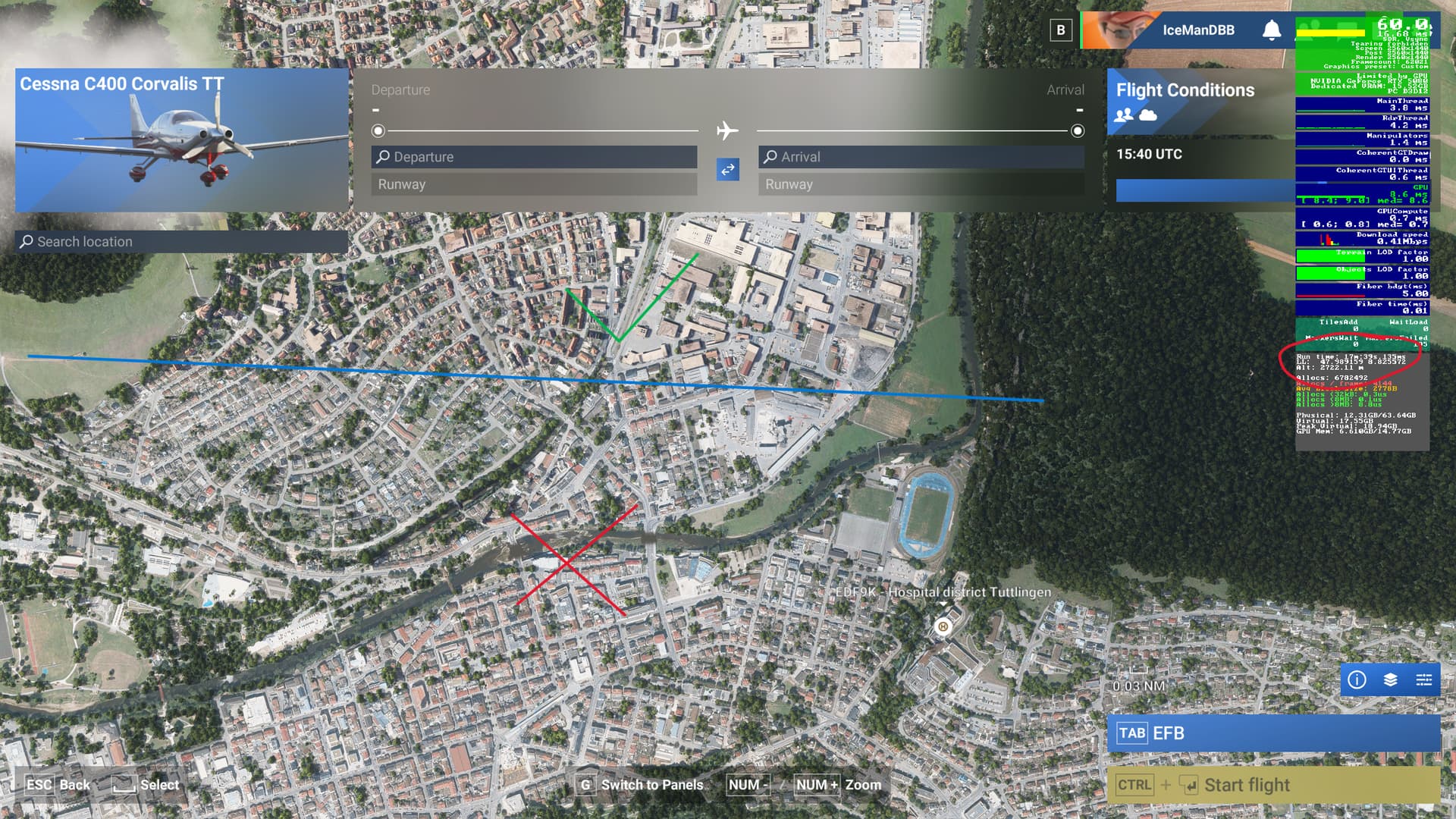Click the time of day slider bar
Image resolution: width=1456 pixels, height=819 pixels.
click(x=1206, y=190)
